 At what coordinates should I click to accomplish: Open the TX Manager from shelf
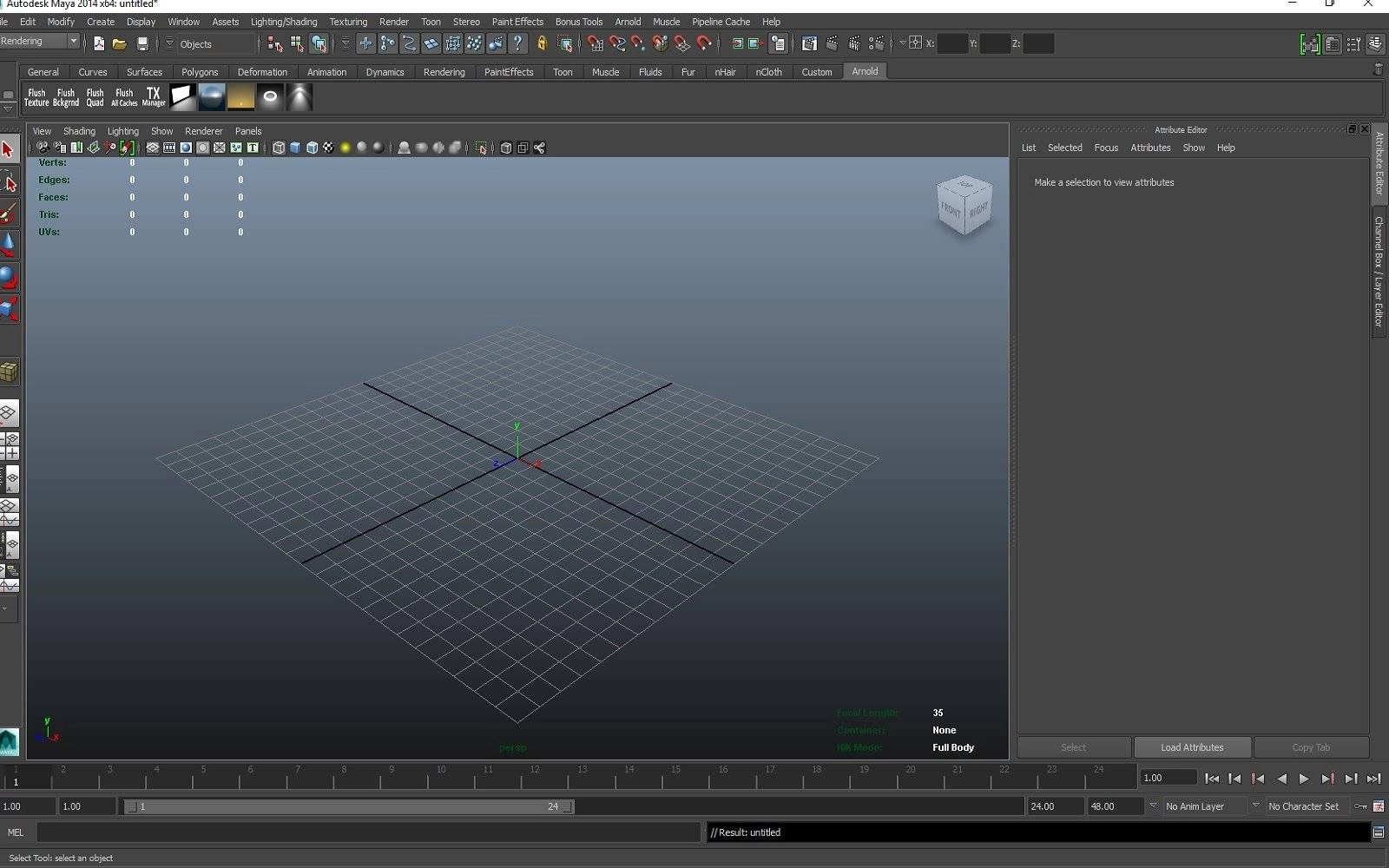154,97
